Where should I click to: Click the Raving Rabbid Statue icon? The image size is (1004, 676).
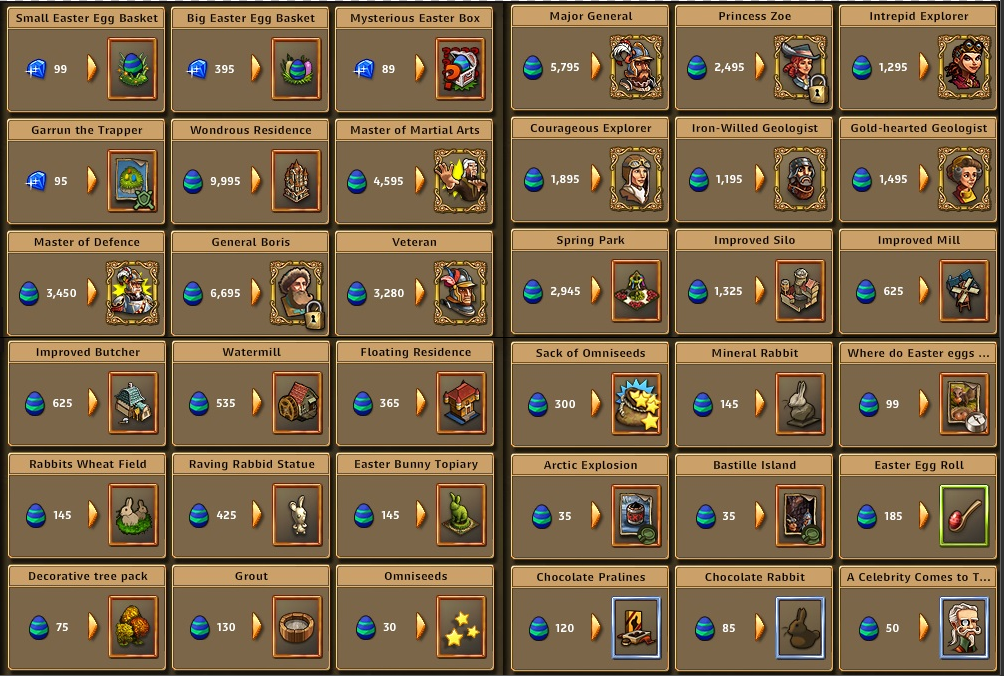pyautogui.click(x=298, y=515)
